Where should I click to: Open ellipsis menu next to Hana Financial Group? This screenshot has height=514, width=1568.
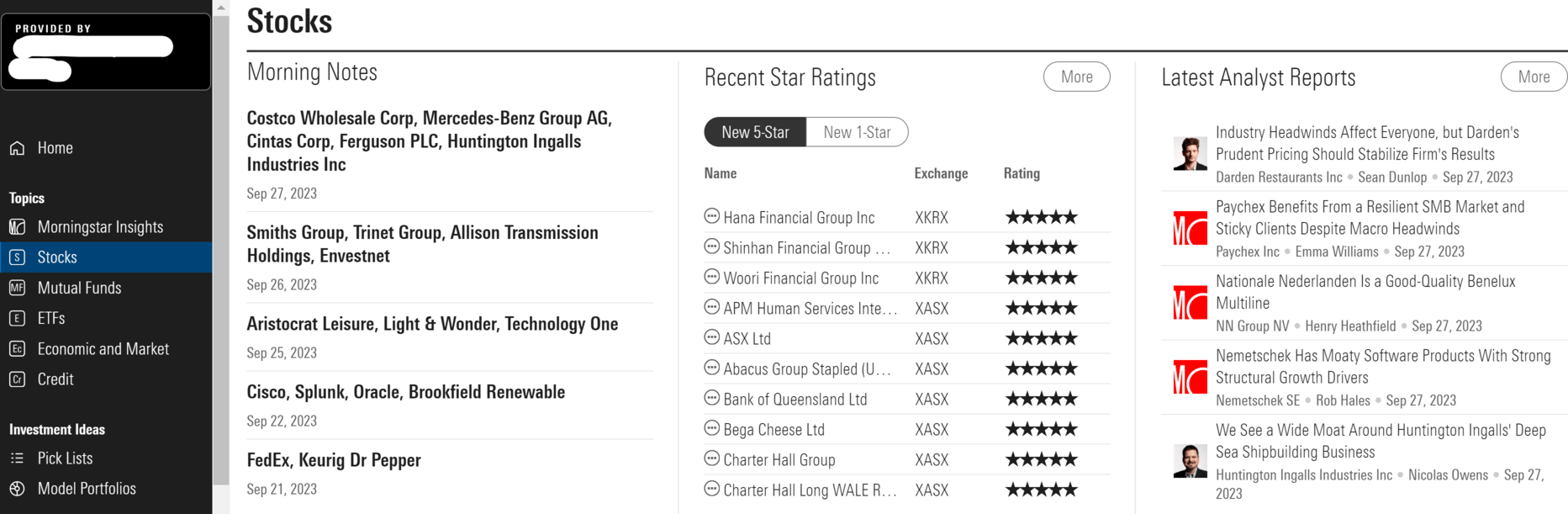coord(711,216)
